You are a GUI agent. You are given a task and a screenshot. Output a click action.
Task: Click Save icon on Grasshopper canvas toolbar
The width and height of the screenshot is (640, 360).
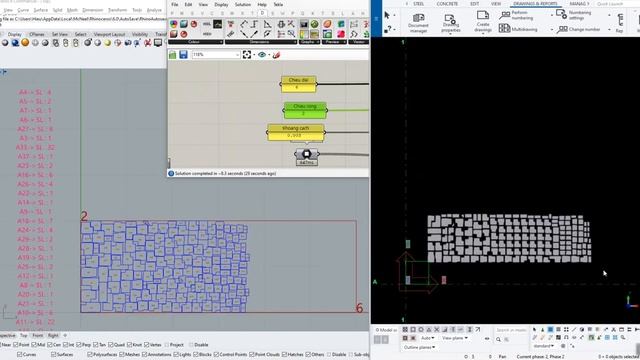tap(183, 55)
